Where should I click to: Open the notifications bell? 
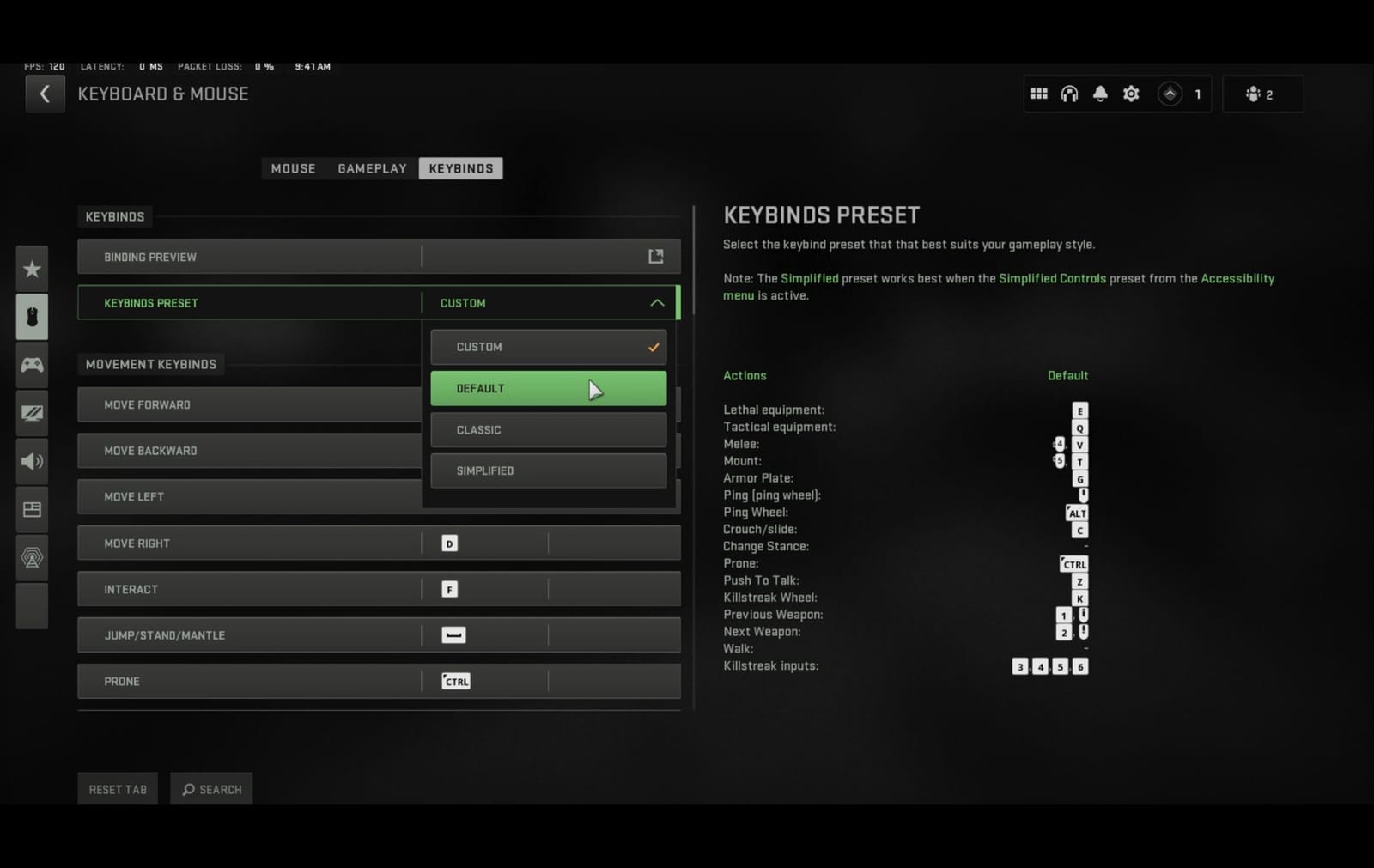[x=1100, y=94]
